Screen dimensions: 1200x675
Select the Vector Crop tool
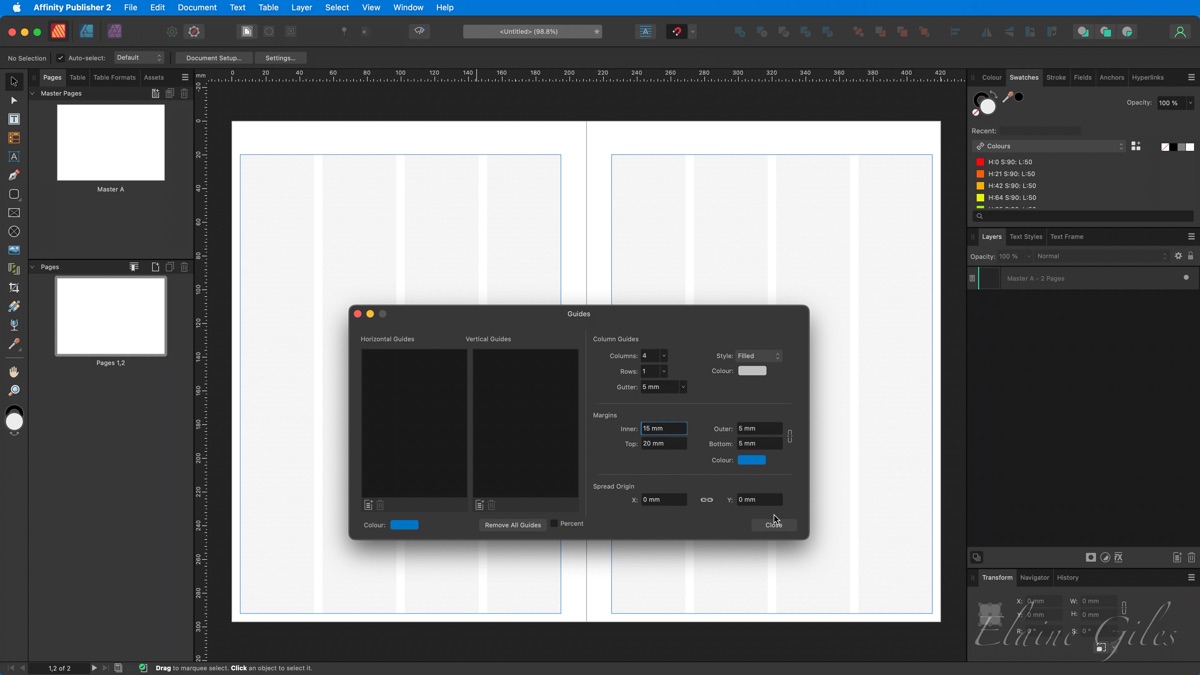point(14,288)
